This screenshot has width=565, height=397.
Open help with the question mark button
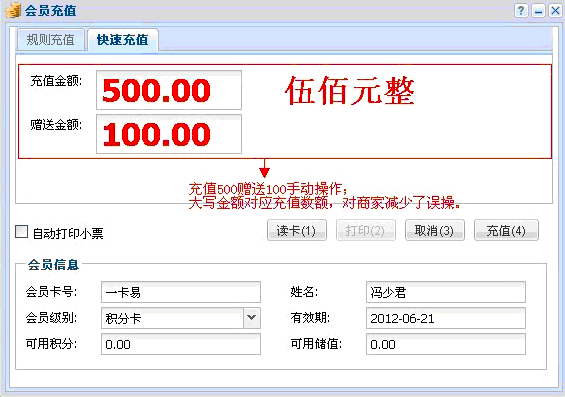click(521, 10)
